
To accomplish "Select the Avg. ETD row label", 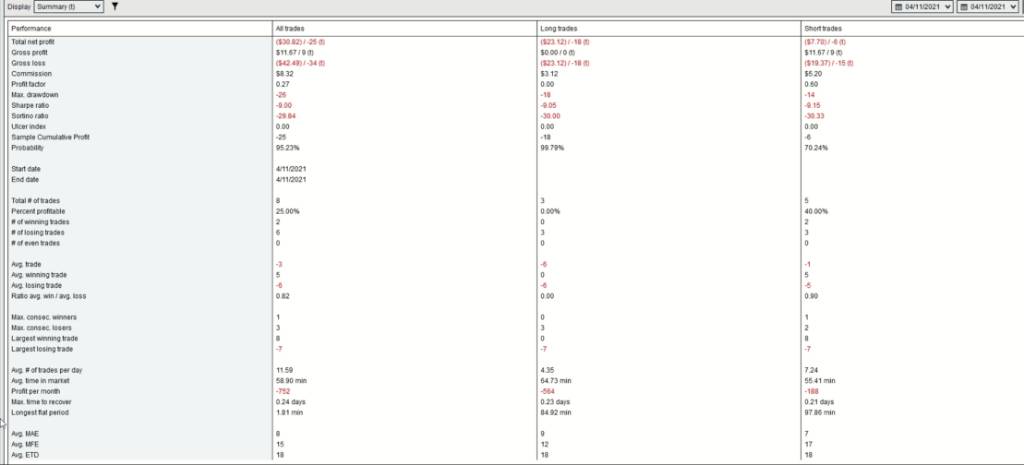I will [25, 454].
